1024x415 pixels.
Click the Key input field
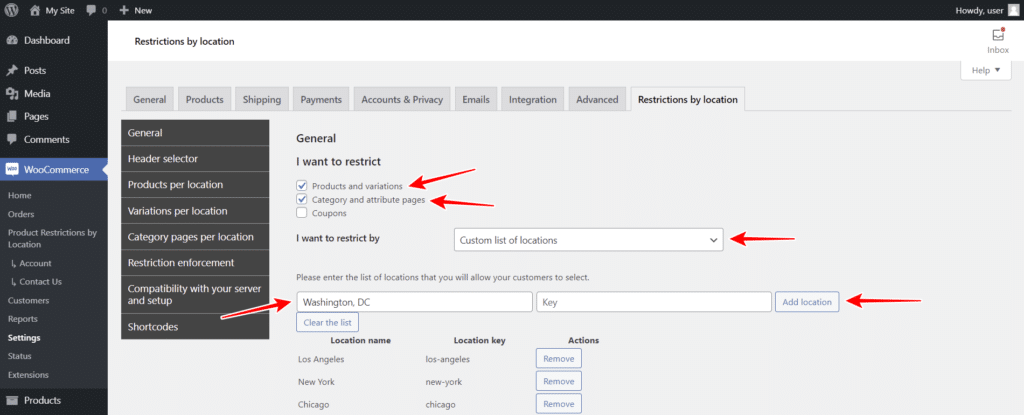(653, 302)
